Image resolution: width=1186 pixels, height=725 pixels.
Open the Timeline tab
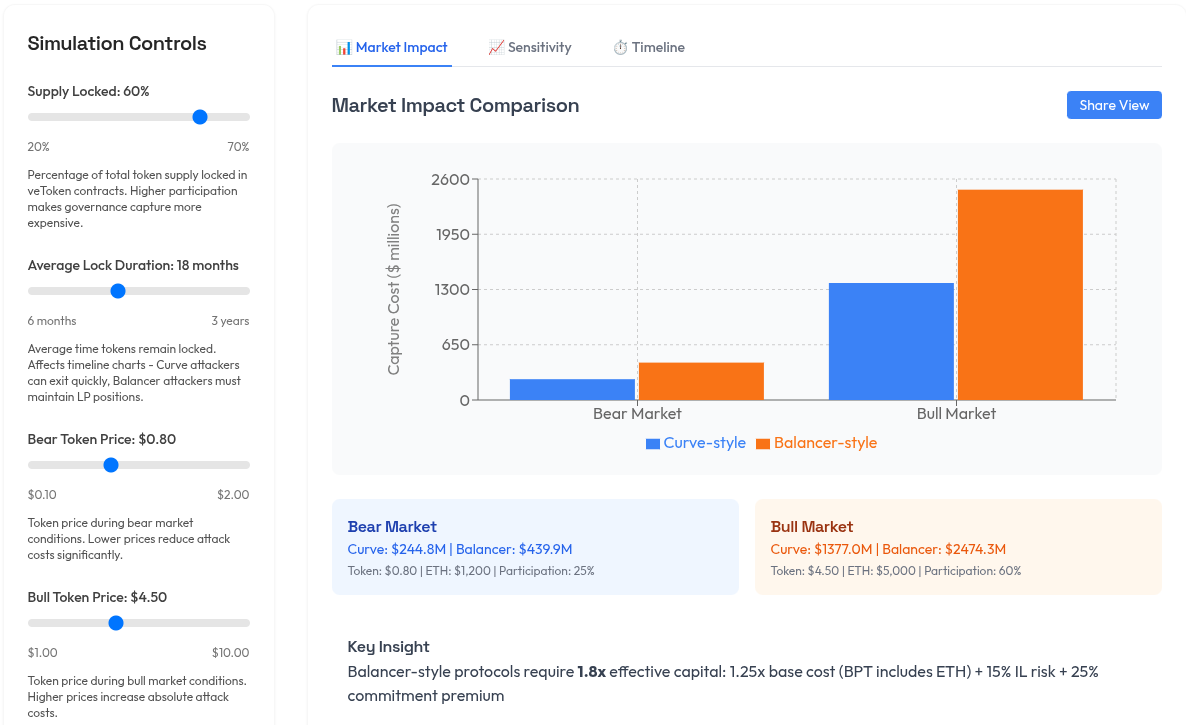650,46
